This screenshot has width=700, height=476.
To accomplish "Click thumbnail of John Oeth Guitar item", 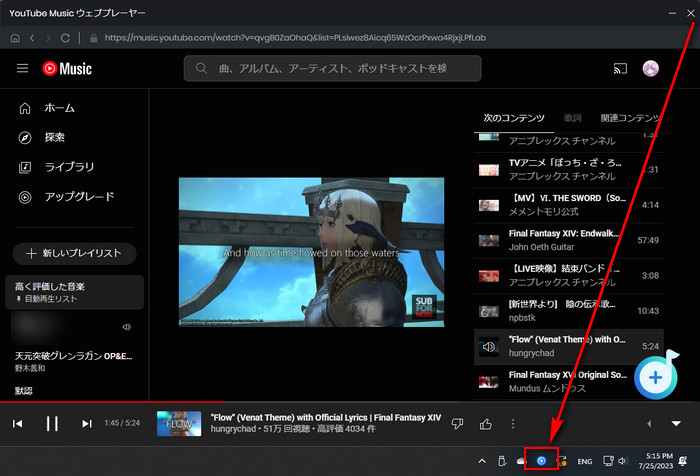I will (489, 241).
